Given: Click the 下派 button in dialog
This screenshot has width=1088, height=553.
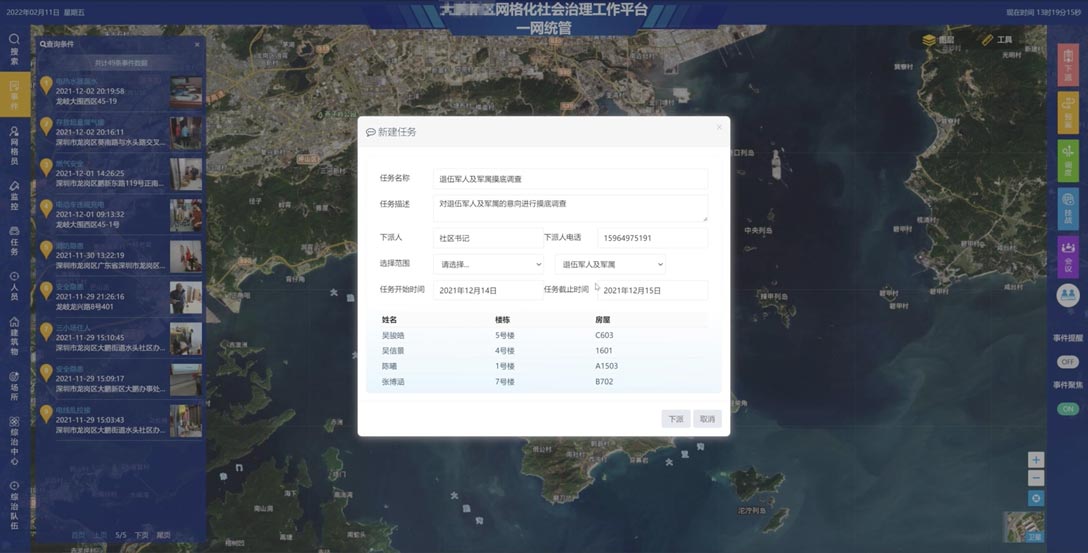Looking at the screenshot, I should (x=676, y=419).
